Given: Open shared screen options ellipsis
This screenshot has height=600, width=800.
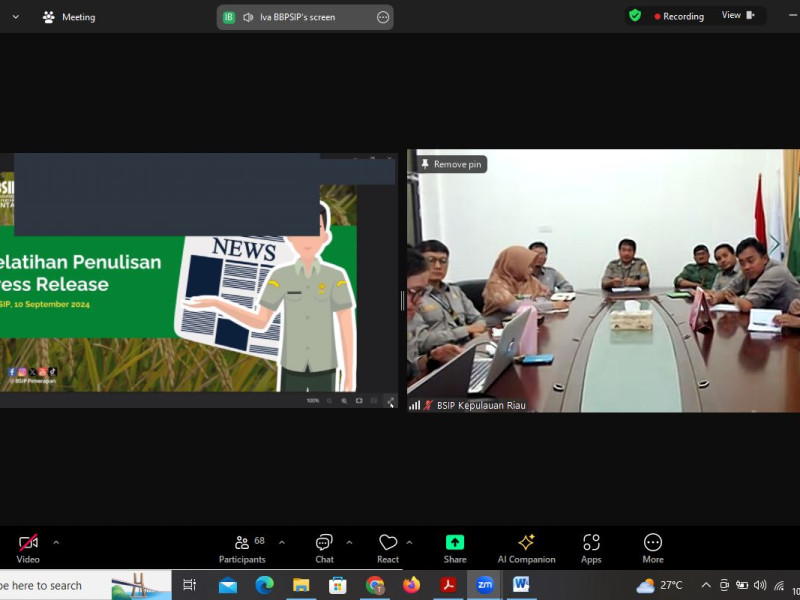Looking at the screenshot, I should (x=383, y=17).
